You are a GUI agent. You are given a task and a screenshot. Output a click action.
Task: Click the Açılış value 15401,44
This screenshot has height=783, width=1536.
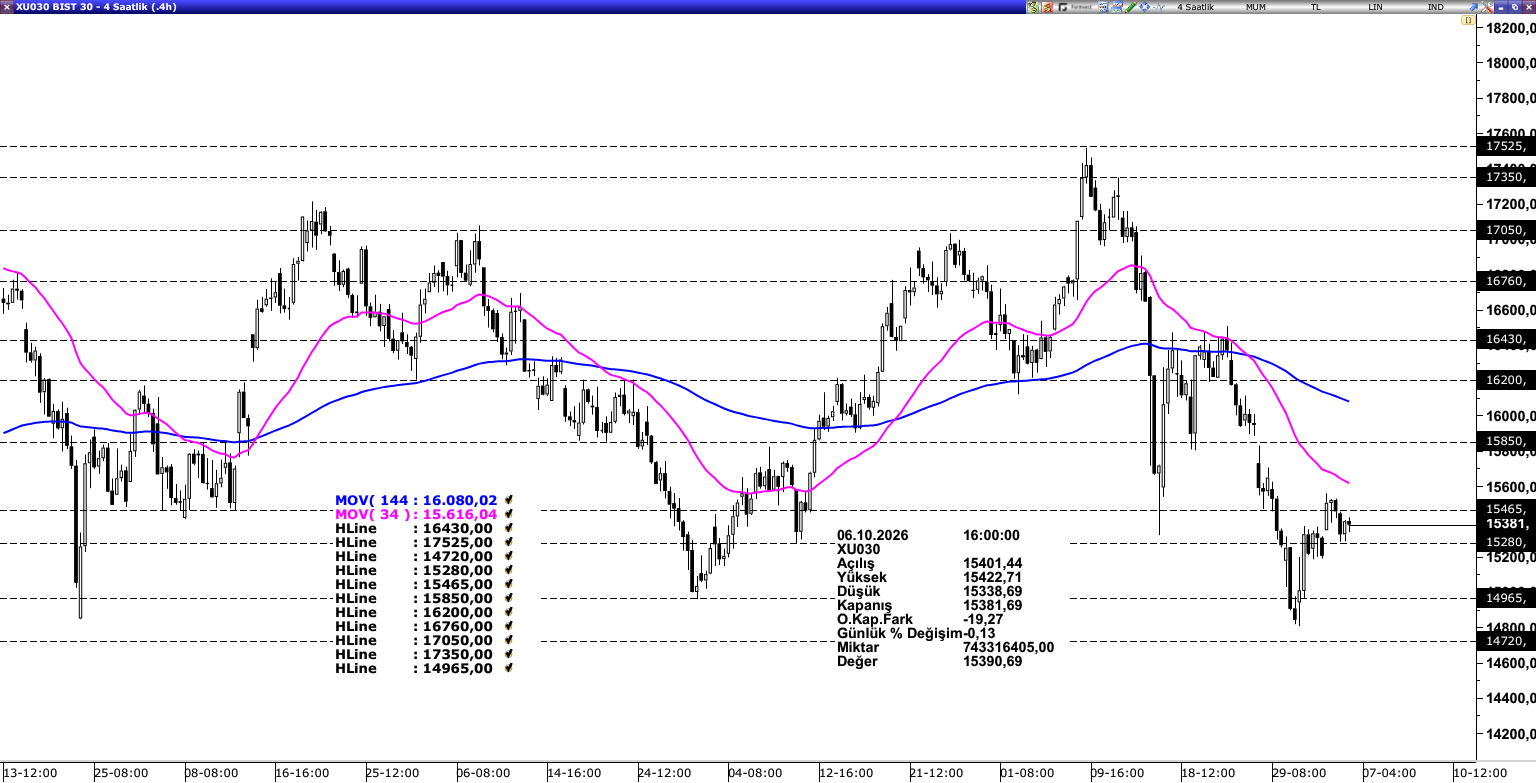(x=992, y=563)
